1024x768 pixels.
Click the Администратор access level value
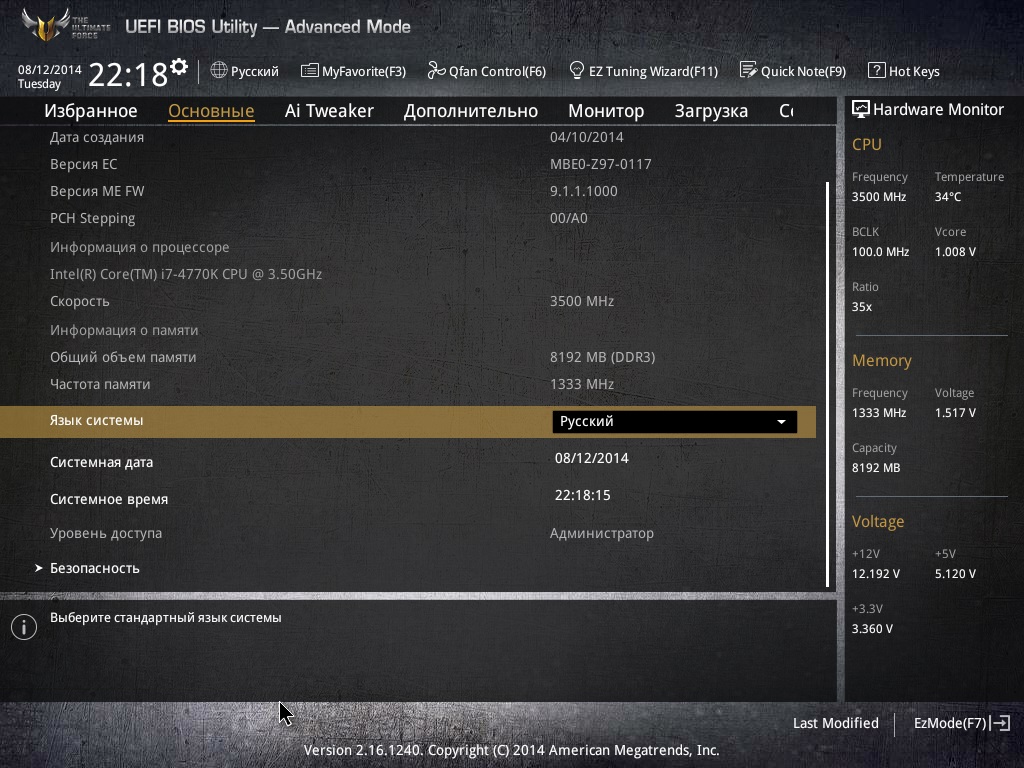(x=601, y=534)
